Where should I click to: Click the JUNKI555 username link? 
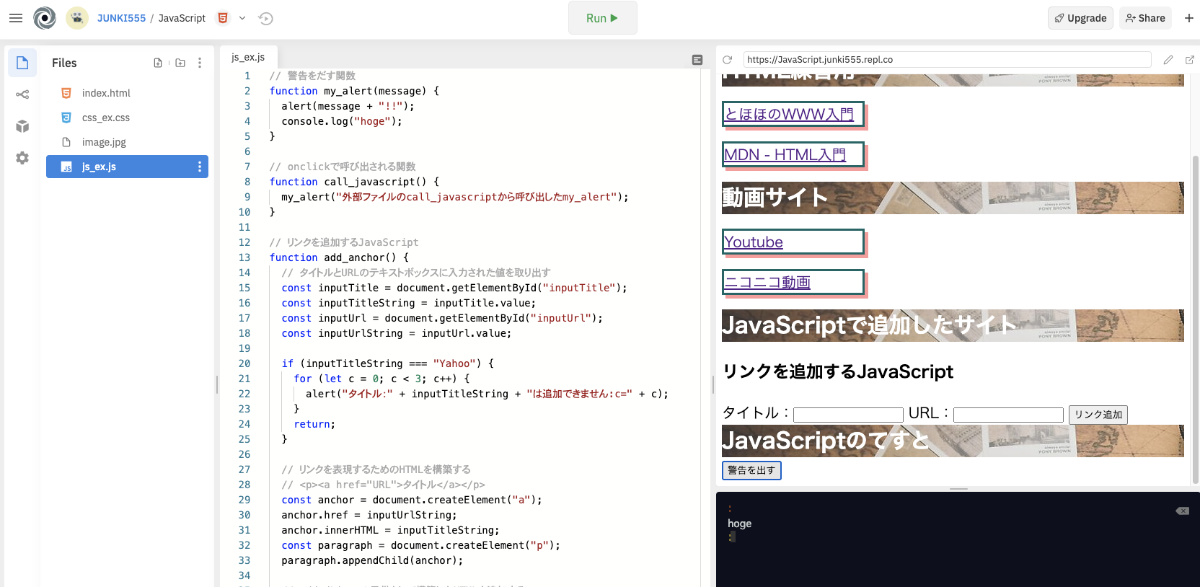point(121,18)
